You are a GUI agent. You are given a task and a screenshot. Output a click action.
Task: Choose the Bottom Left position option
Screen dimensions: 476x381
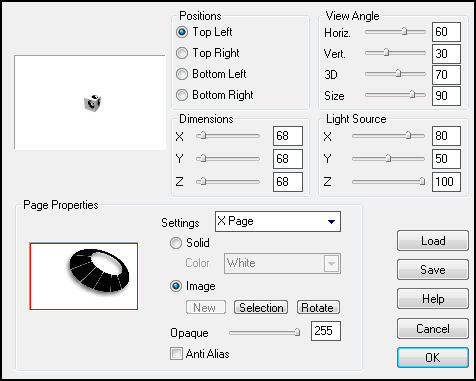(x=182, y=74)
